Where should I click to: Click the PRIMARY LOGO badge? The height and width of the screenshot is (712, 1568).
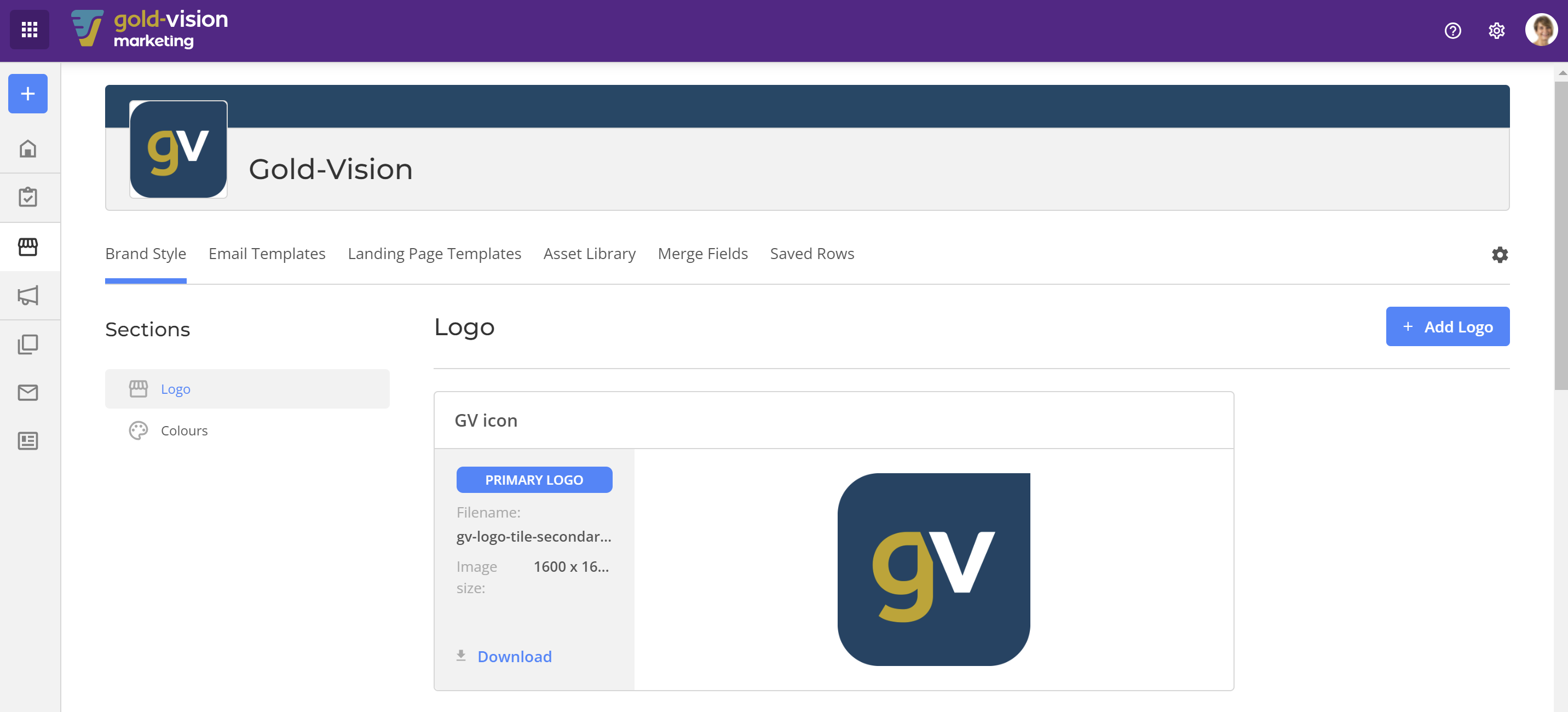[534, 480]
